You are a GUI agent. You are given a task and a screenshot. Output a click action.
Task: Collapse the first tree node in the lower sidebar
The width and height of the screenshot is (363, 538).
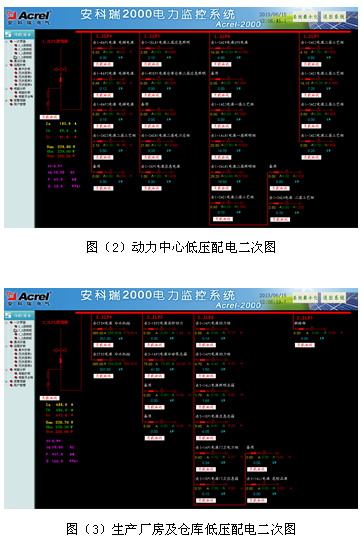pyautogui.click(x=7, y=323)
